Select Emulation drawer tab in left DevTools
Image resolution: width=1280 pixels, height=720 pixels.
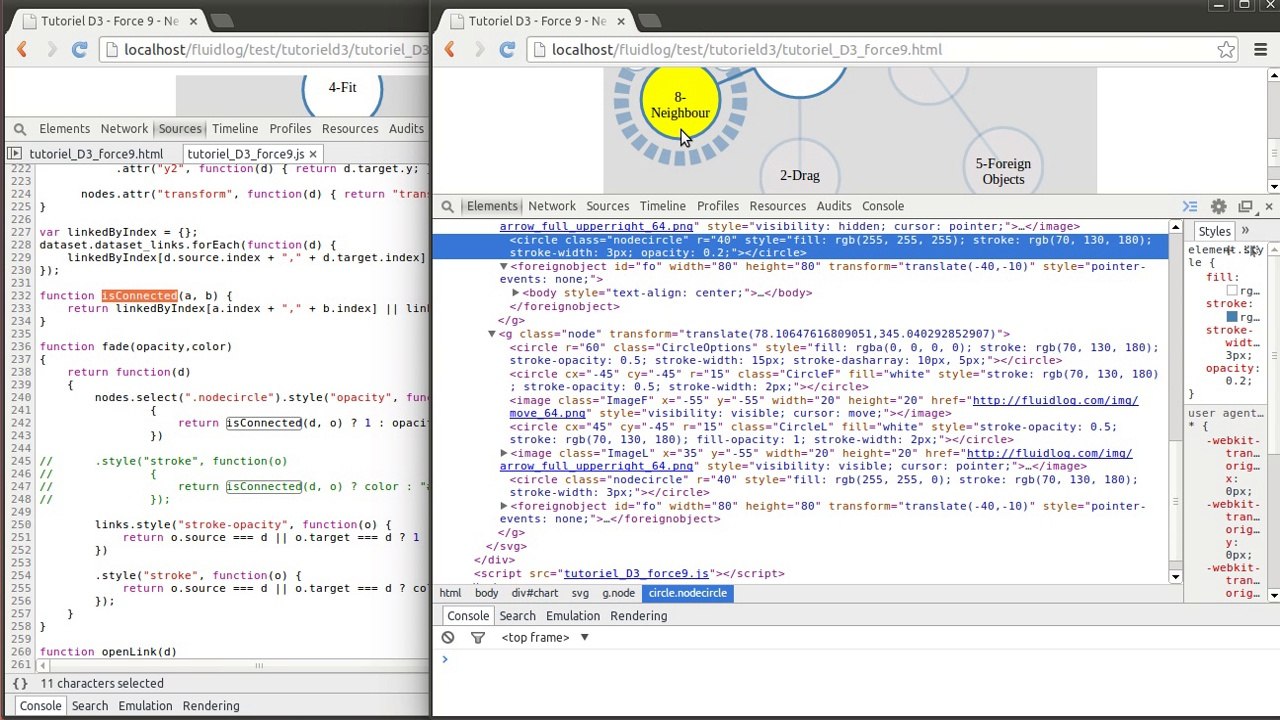pyautogui.click(x=145, y=706)
